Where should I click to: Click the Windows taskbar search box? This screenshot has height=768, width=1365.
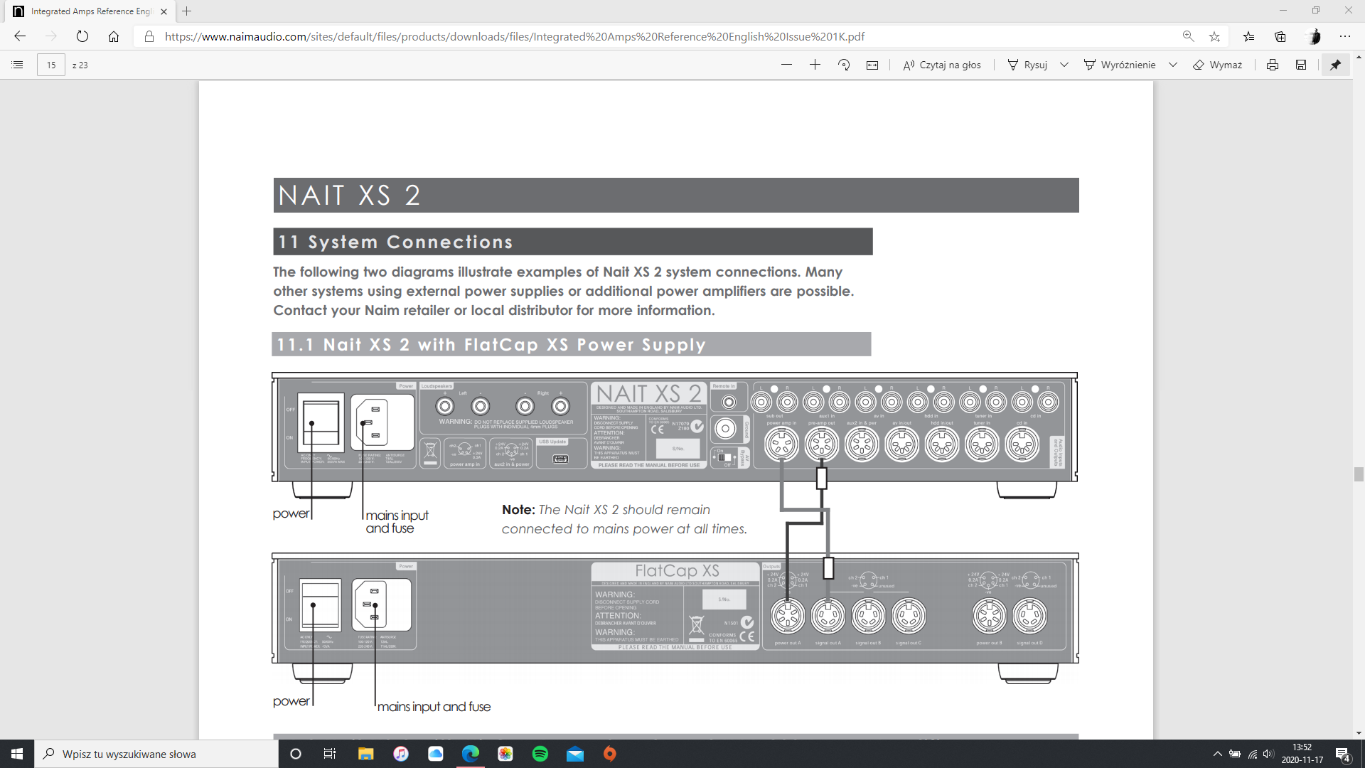coord(157,753)
